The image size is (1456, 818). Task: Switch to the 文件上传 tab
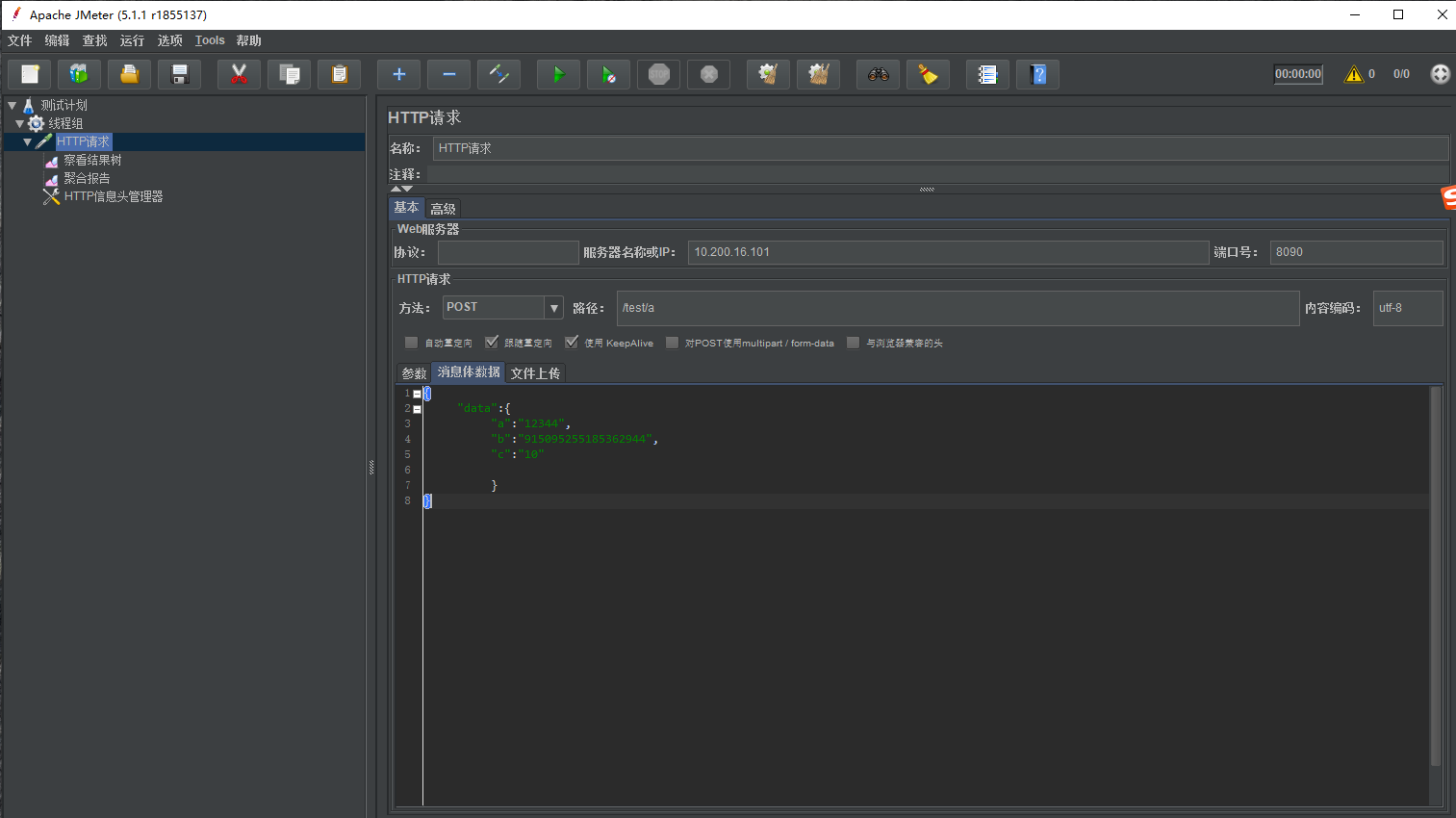pyautogui.click(x=535, y=373)
